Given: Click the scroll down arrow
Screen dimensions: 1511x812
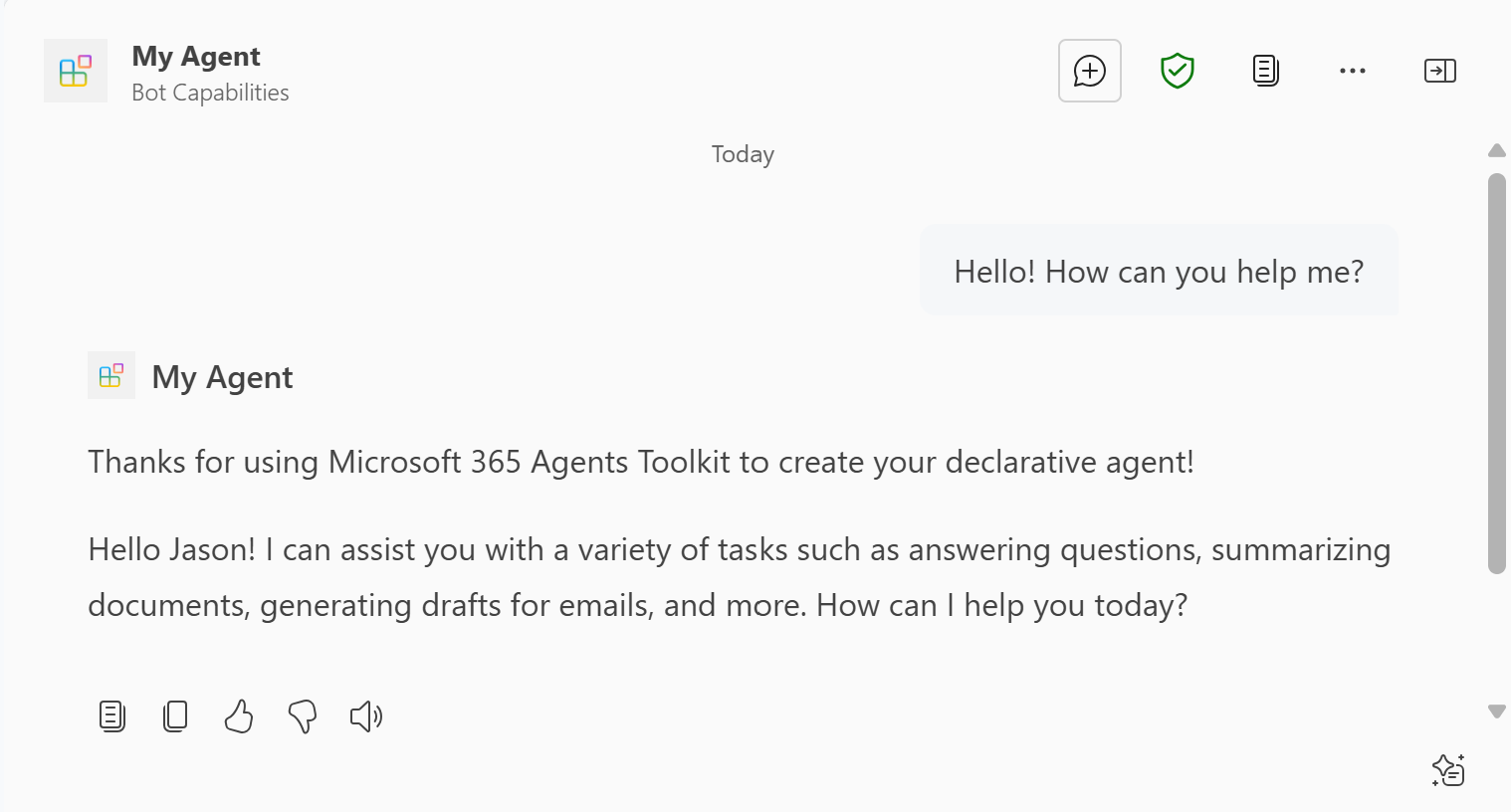Looking at the screenshot, I should [1497, 710].
